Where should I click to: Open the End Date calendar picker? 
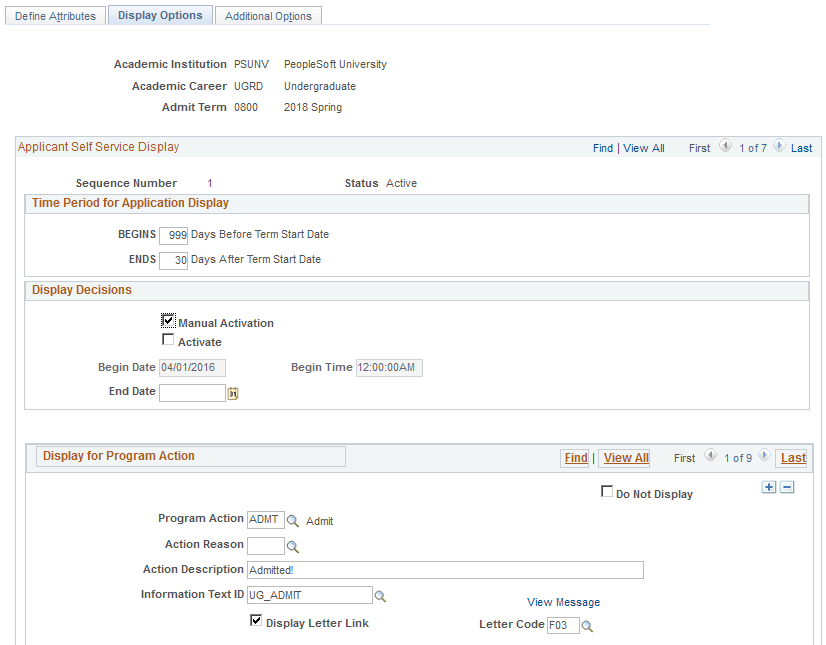pyautogui.click(x=233, y=393)
